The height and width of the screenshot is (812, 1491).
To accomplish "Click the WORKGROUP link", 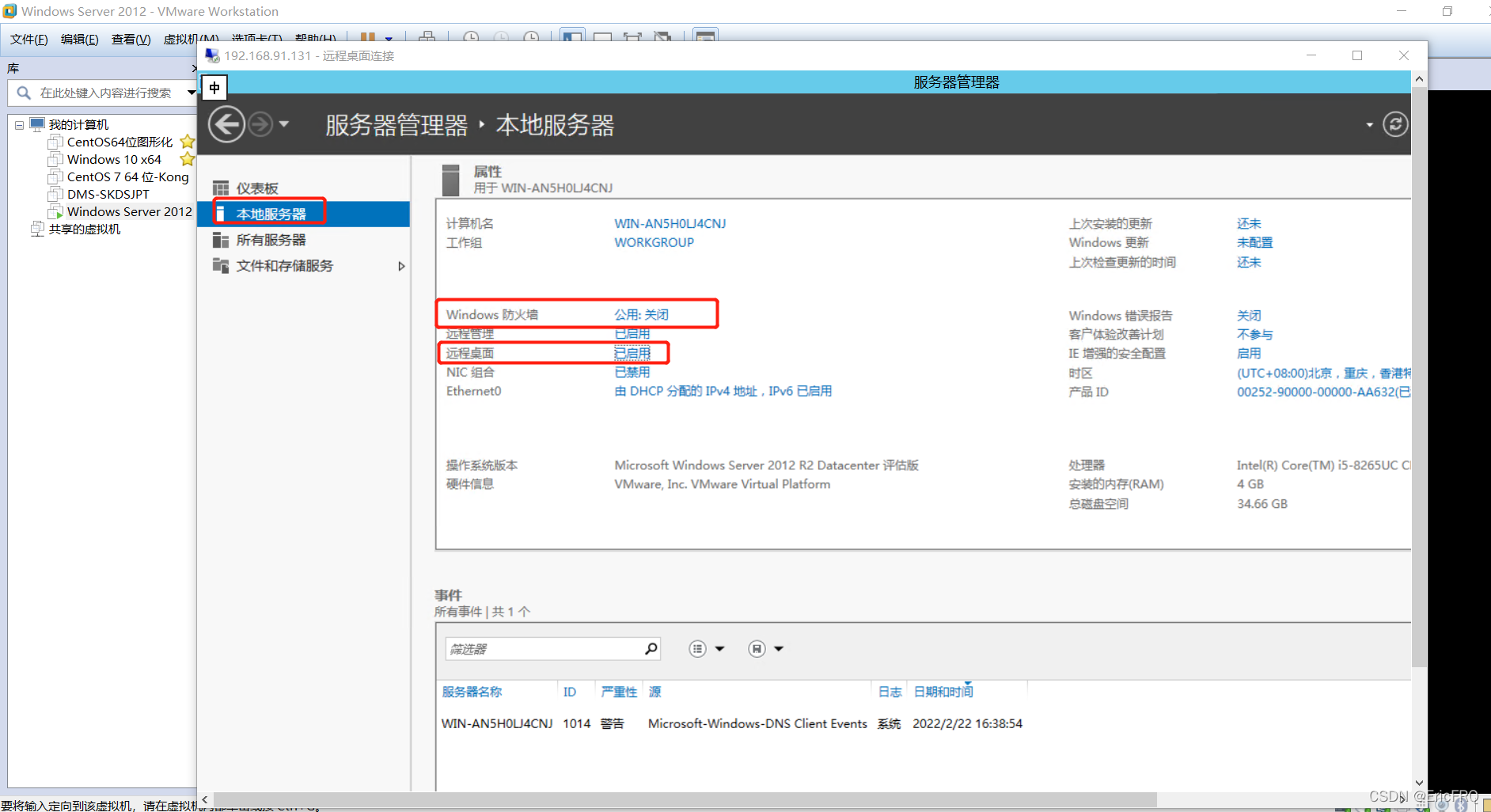I will pos(654,242).
